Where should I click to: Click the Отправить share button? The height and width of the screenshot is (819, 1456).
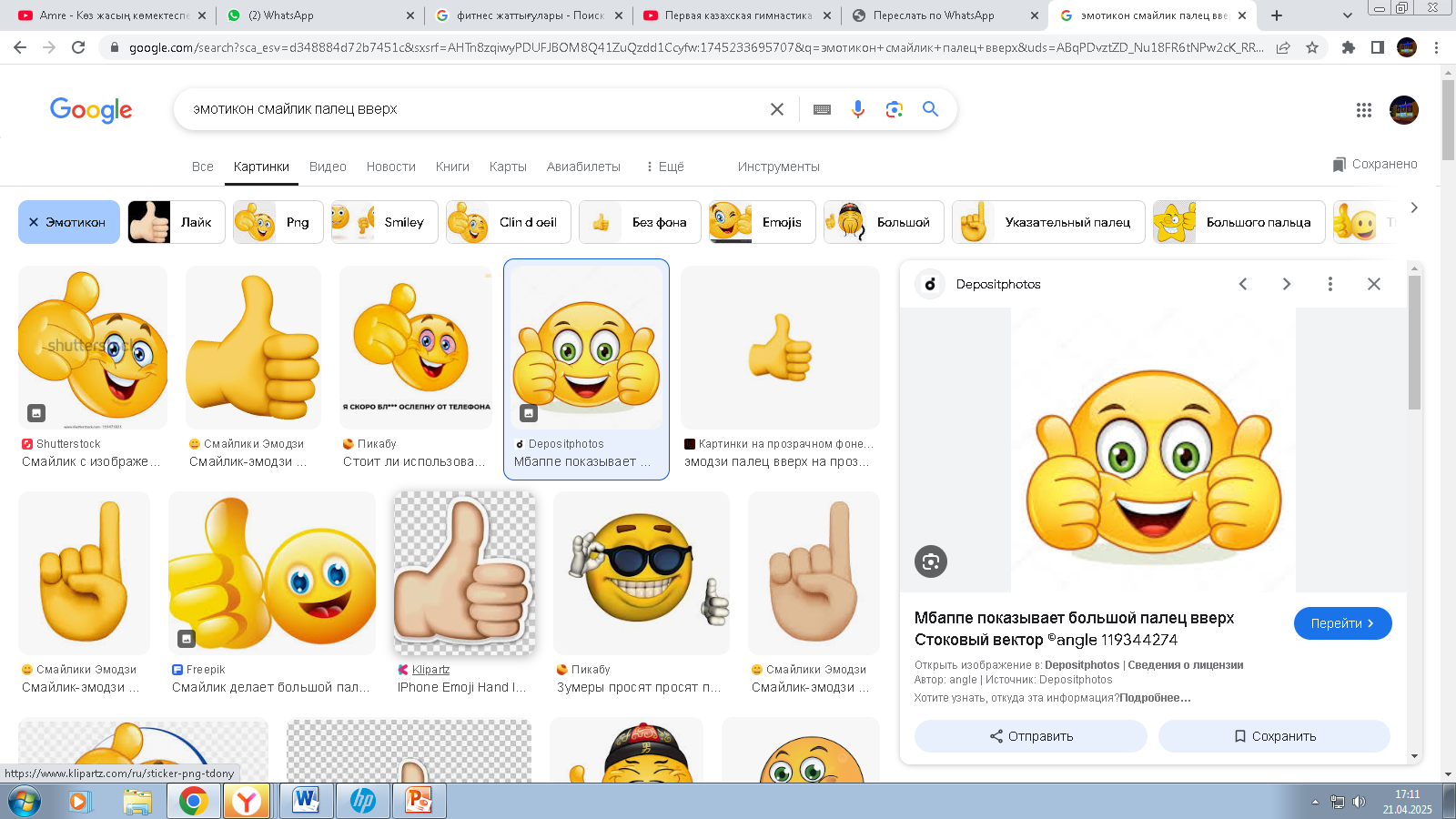tap(1031, 736)
